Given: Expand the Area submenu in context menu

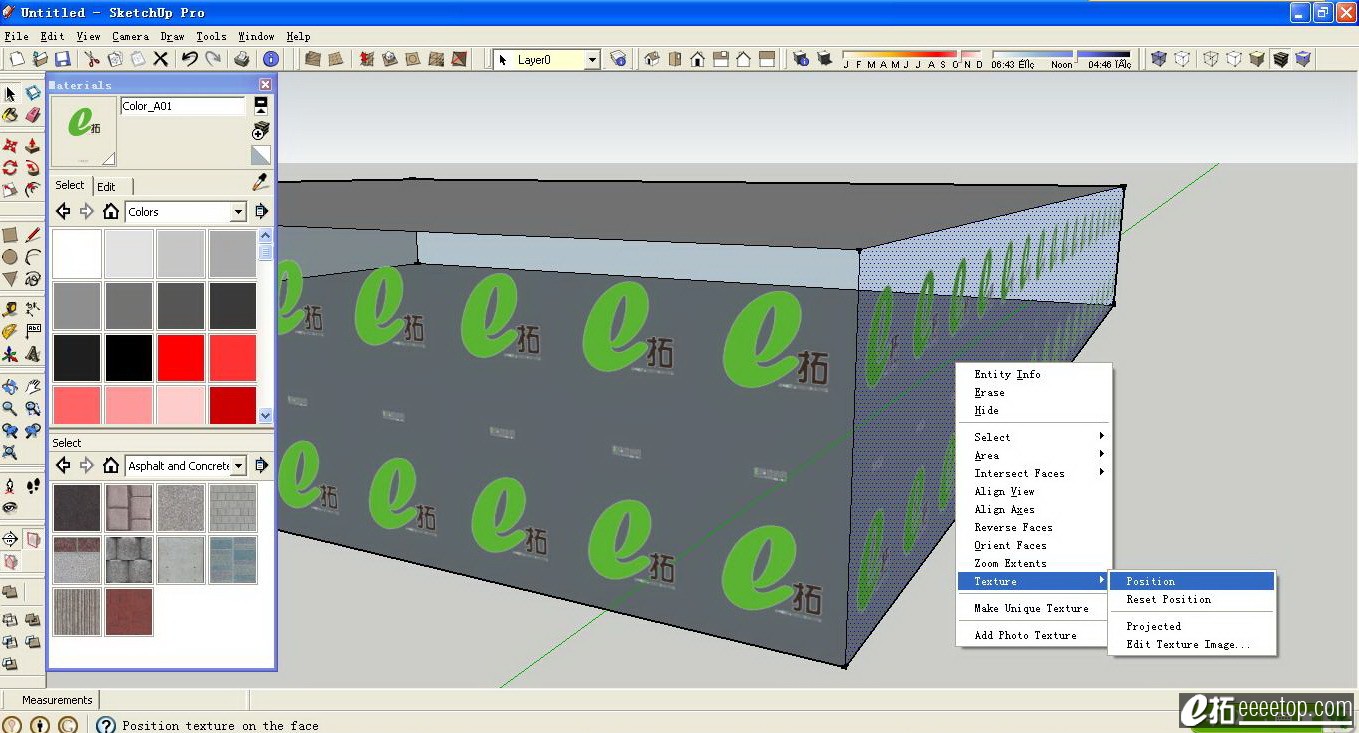Looking at the screenshot, I should (1034, 455).
